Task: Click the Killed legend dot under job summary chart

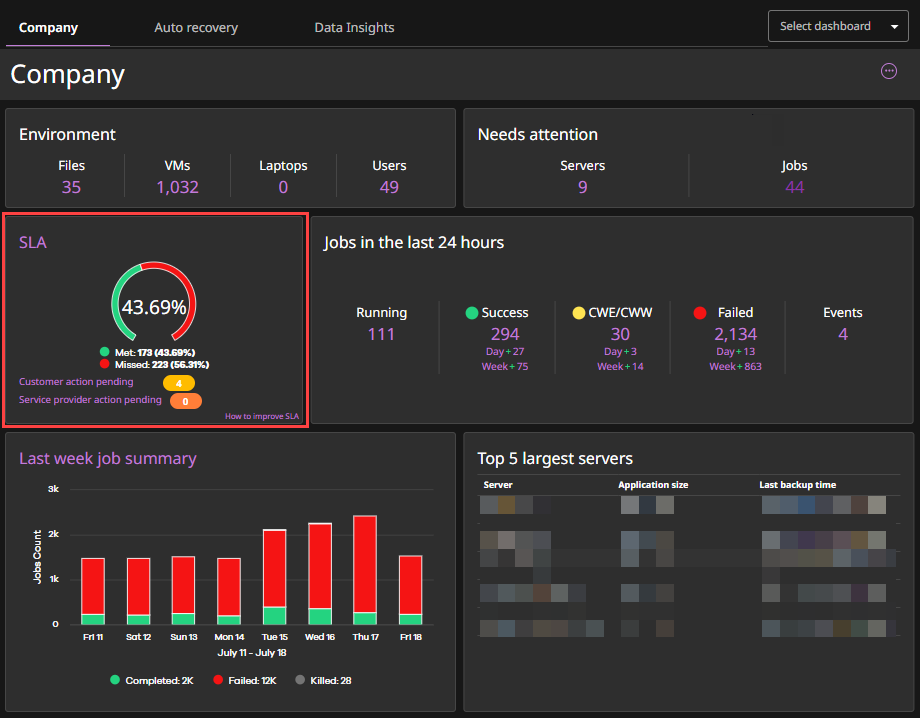Action: pos(298,680)
